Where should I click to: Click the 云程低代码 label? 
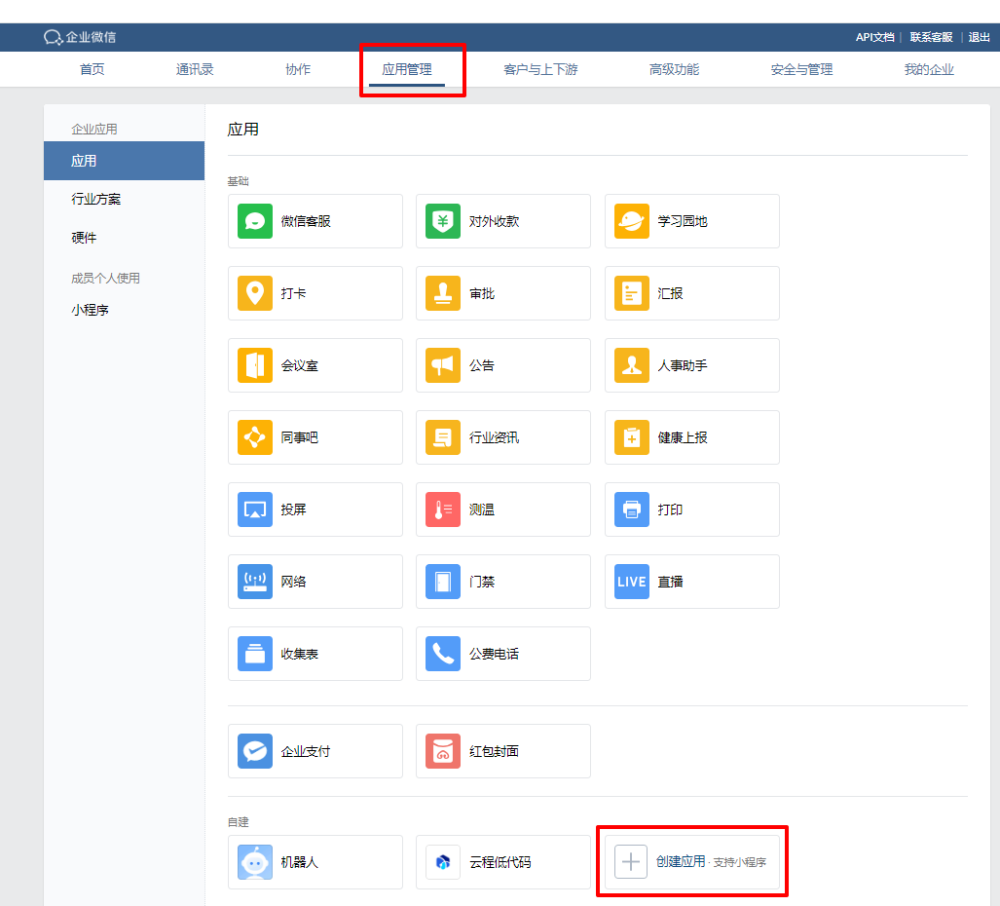point(500,862)
